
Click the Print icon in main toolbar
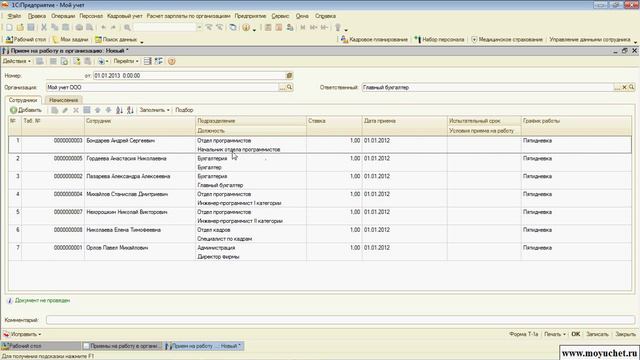(x=79, y=27)
